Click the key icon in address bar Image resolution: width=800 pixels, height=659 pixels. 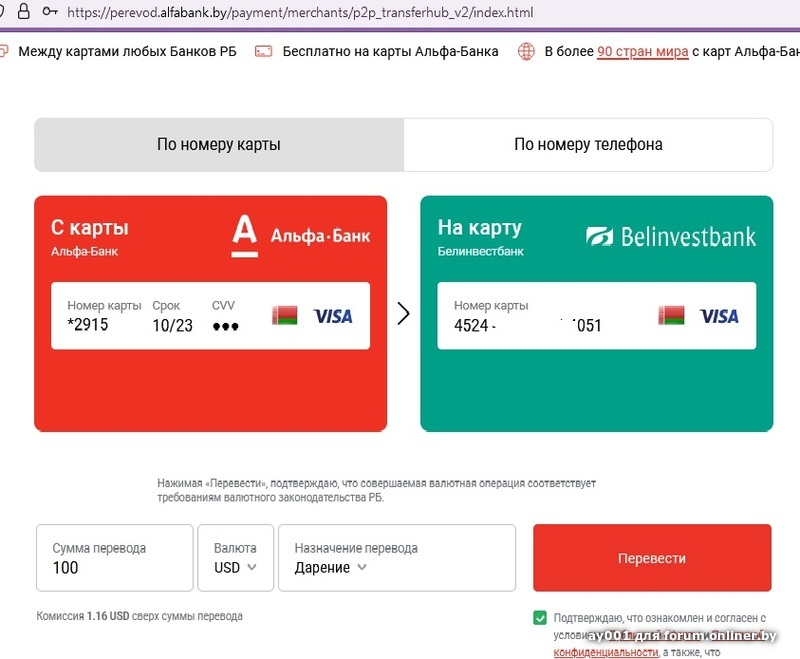[x=49, y=11]
